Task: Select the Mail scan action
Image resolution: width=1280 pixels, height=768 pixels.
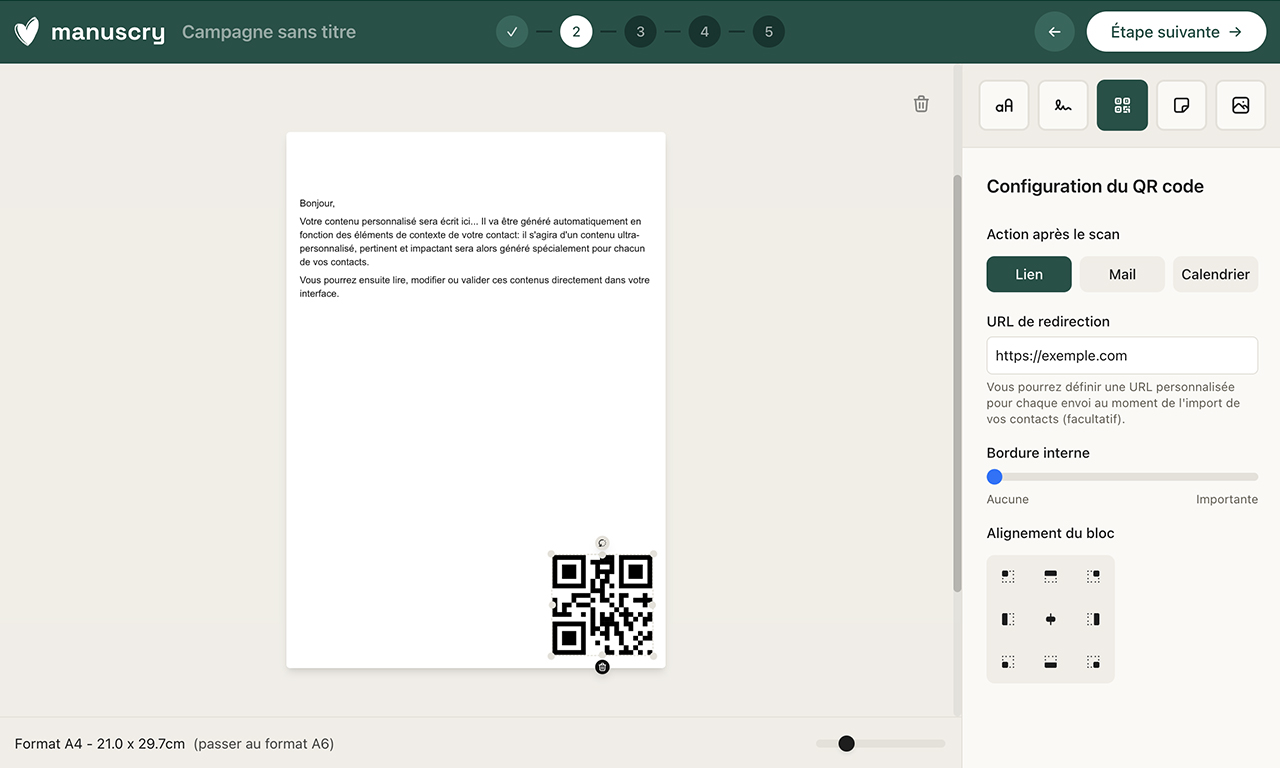Action: click(x=1121, y=274)
